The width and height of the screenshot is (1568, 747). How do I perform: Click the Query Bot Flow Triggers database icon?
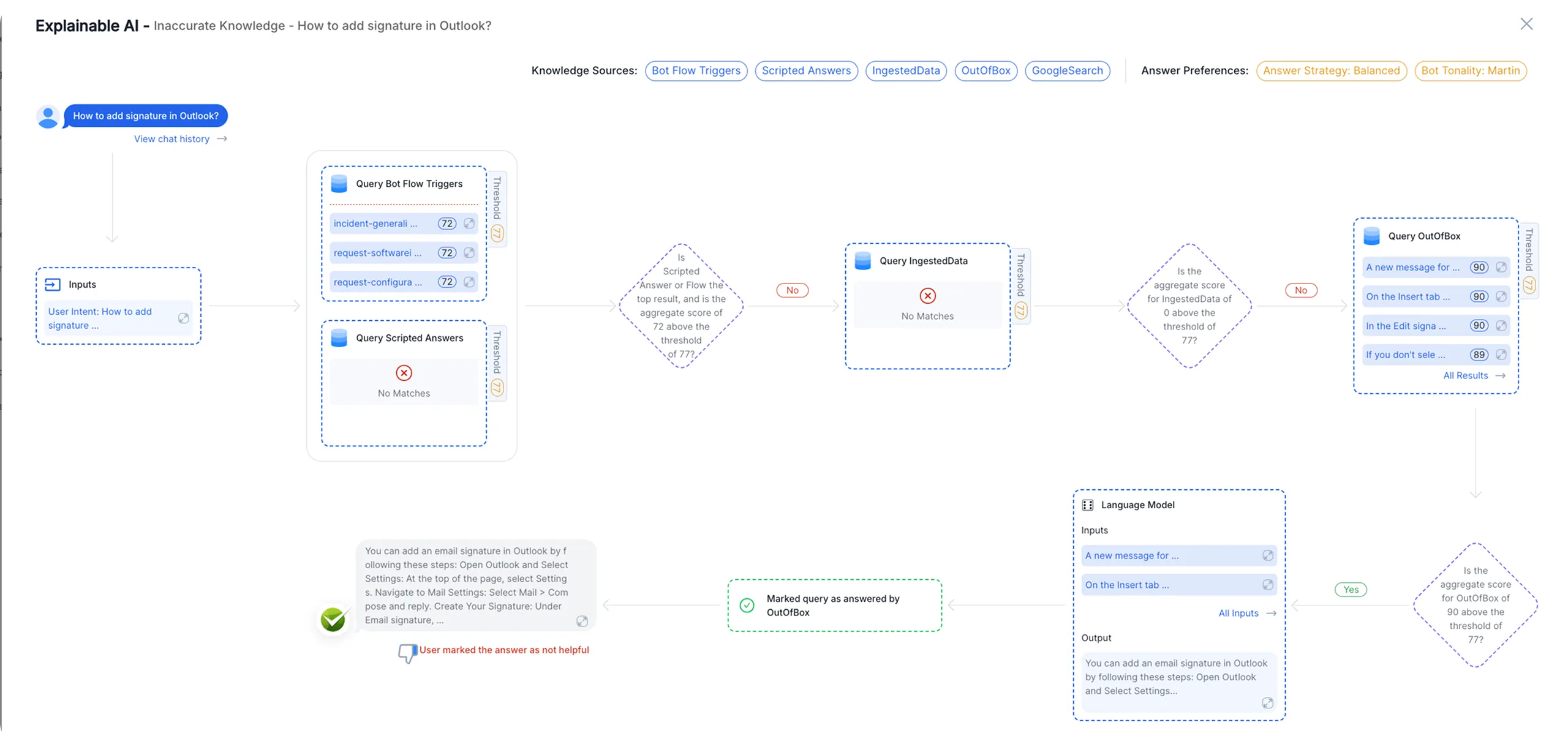pos(339,184)
